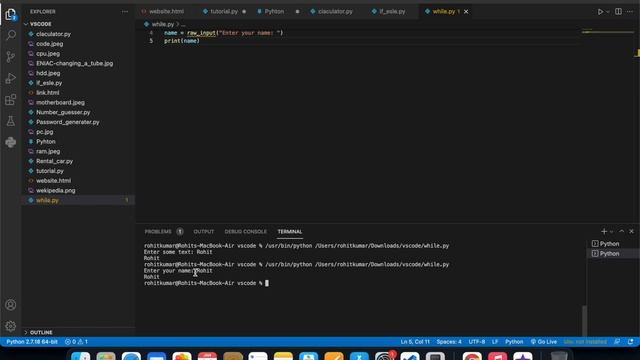Click errors and warnings count in status bar

pos(76,342)
